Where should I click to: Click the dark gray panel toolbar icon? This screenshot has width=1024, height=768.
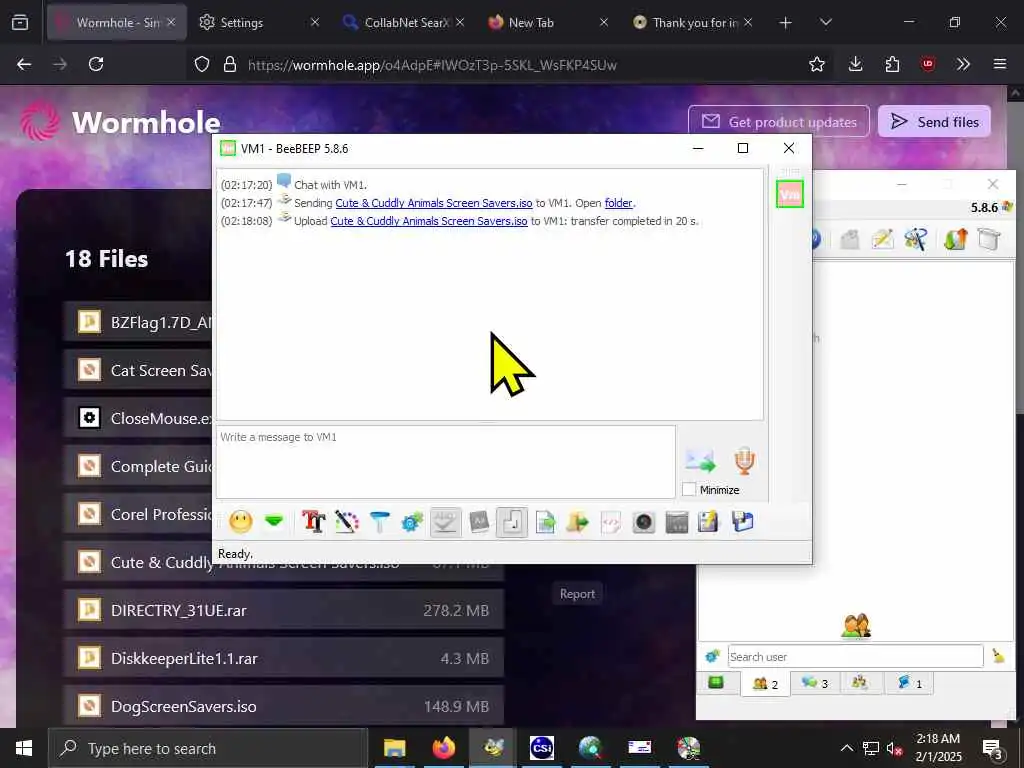pyautogui.click(x=677, y=522)
